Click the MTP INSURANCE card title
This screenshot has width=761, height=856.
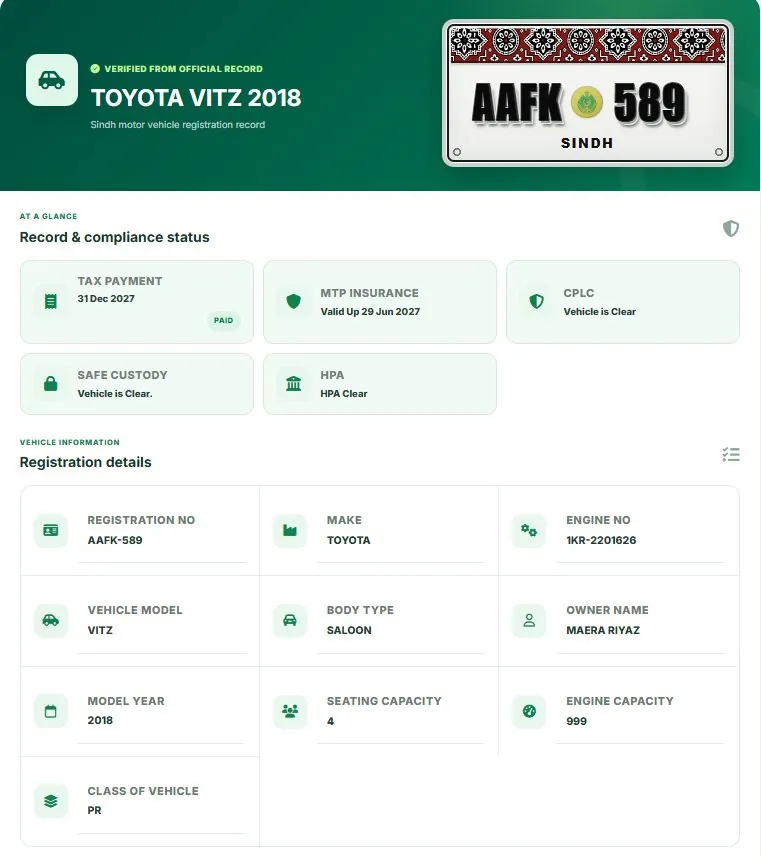click(x=370, y=293)
